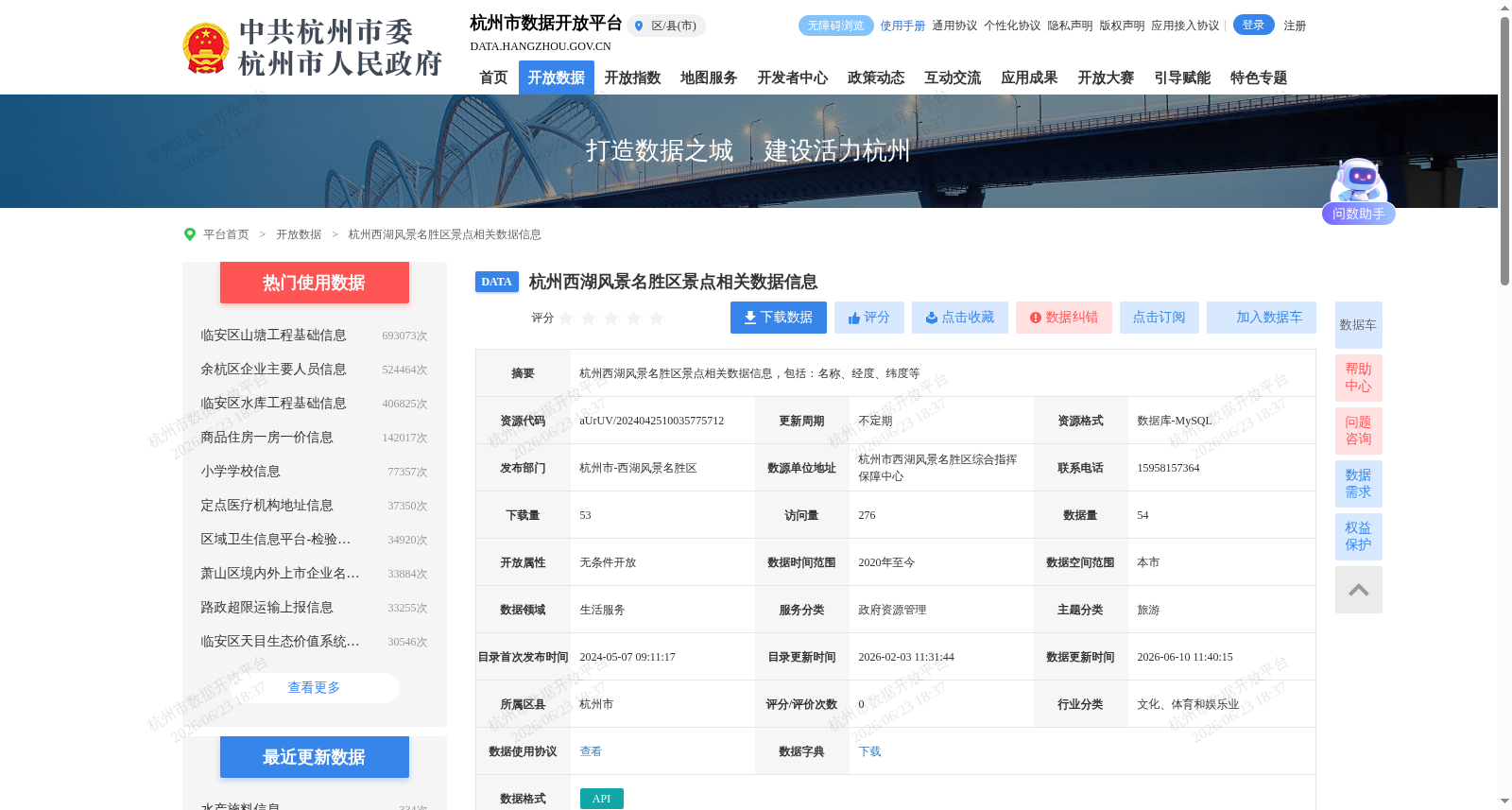Open the 应用成果 nav tab
The height and width of the screenshot is (810, 1512).
1029,78
